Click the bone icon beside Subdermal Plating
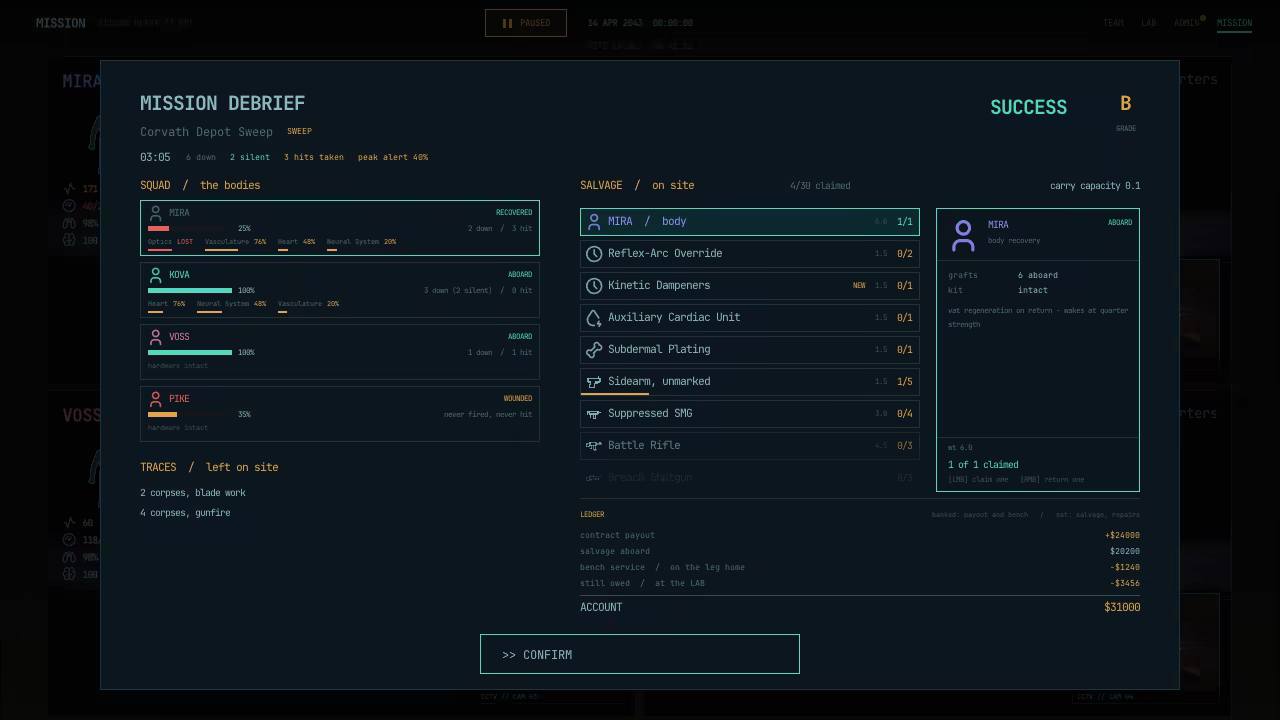1280x720 pixels. (594, 350)
